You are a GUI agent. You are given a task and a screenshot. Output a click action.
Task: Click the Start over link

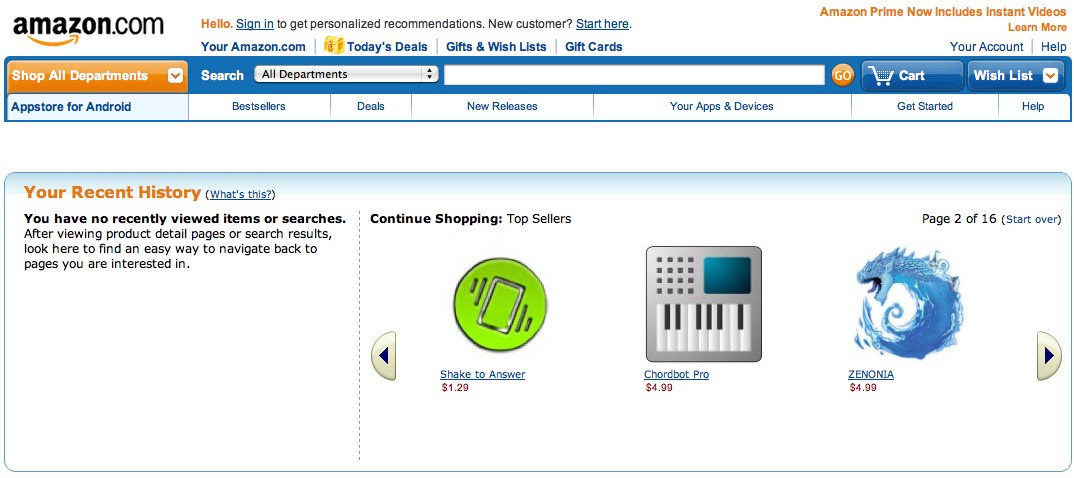[1032, 219]
